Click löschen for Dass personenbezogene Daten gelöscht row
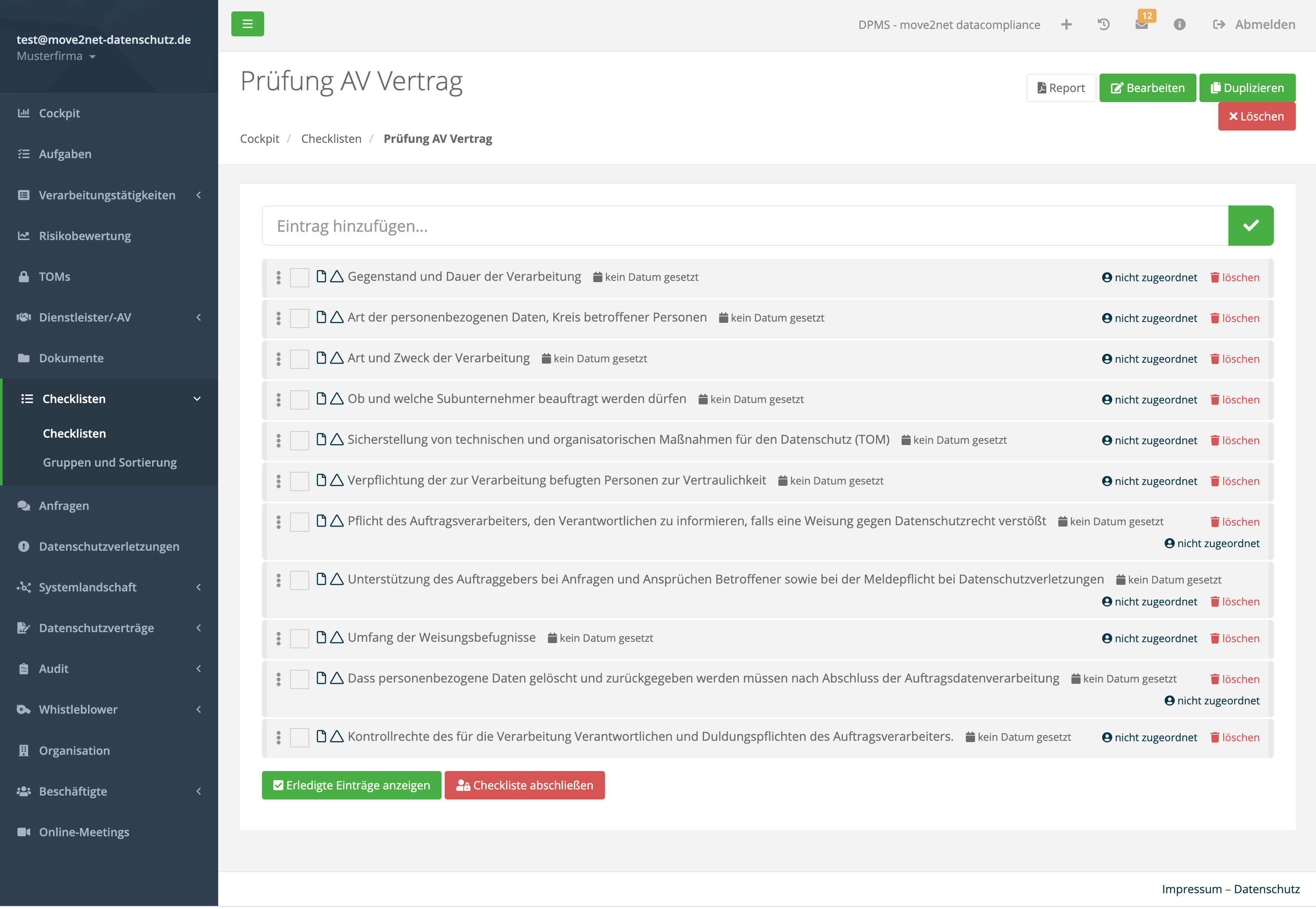The image size is (1316, 909). point(1235,679)
